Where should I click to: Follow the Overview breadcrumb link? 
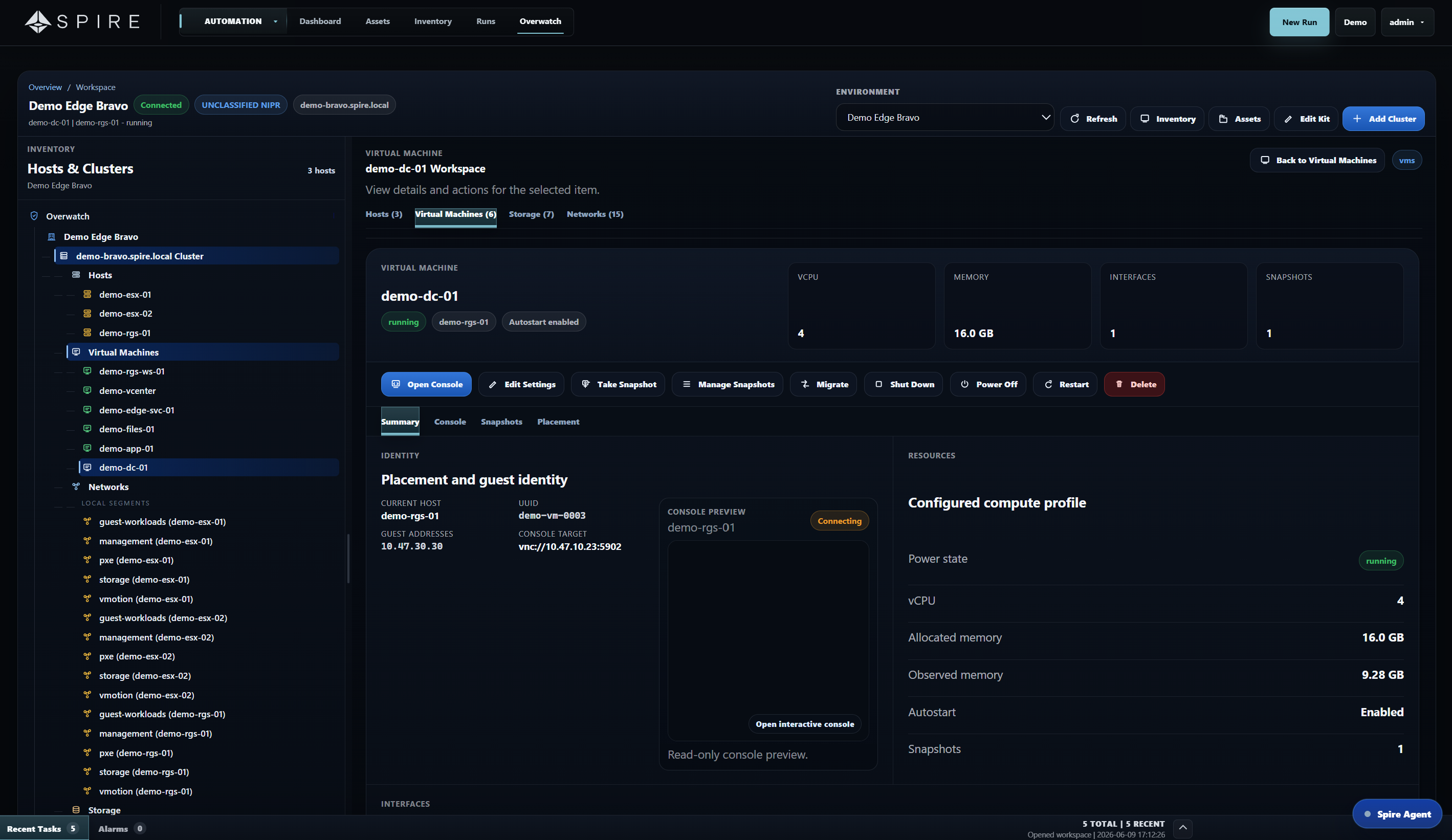[x=45, y=87]
